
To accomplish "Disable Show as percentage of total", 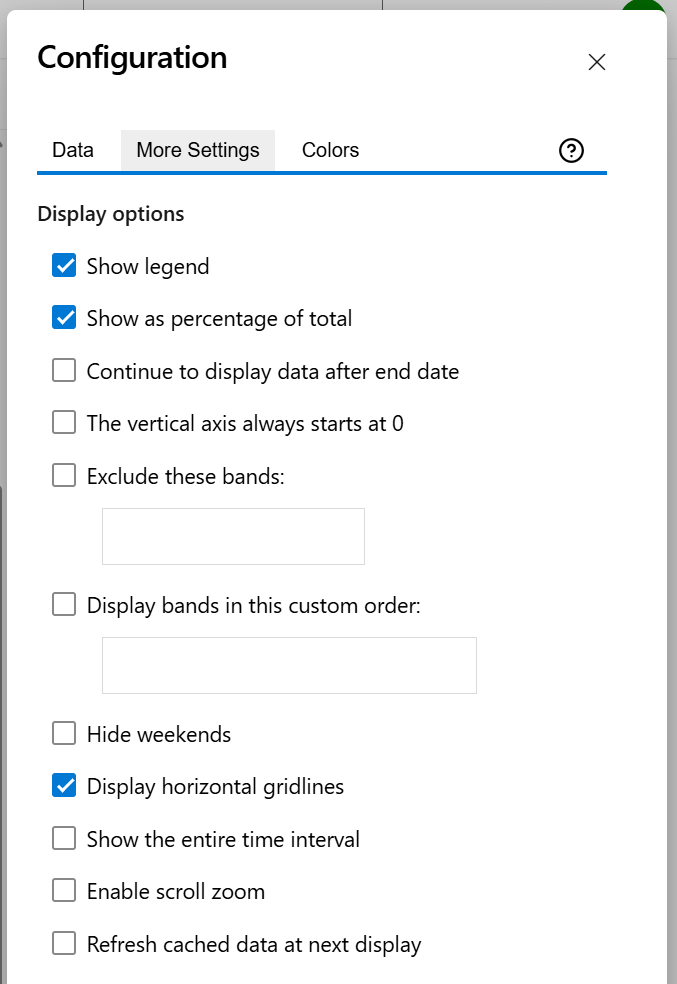I will pyautogui.click(x=64, y=318).
